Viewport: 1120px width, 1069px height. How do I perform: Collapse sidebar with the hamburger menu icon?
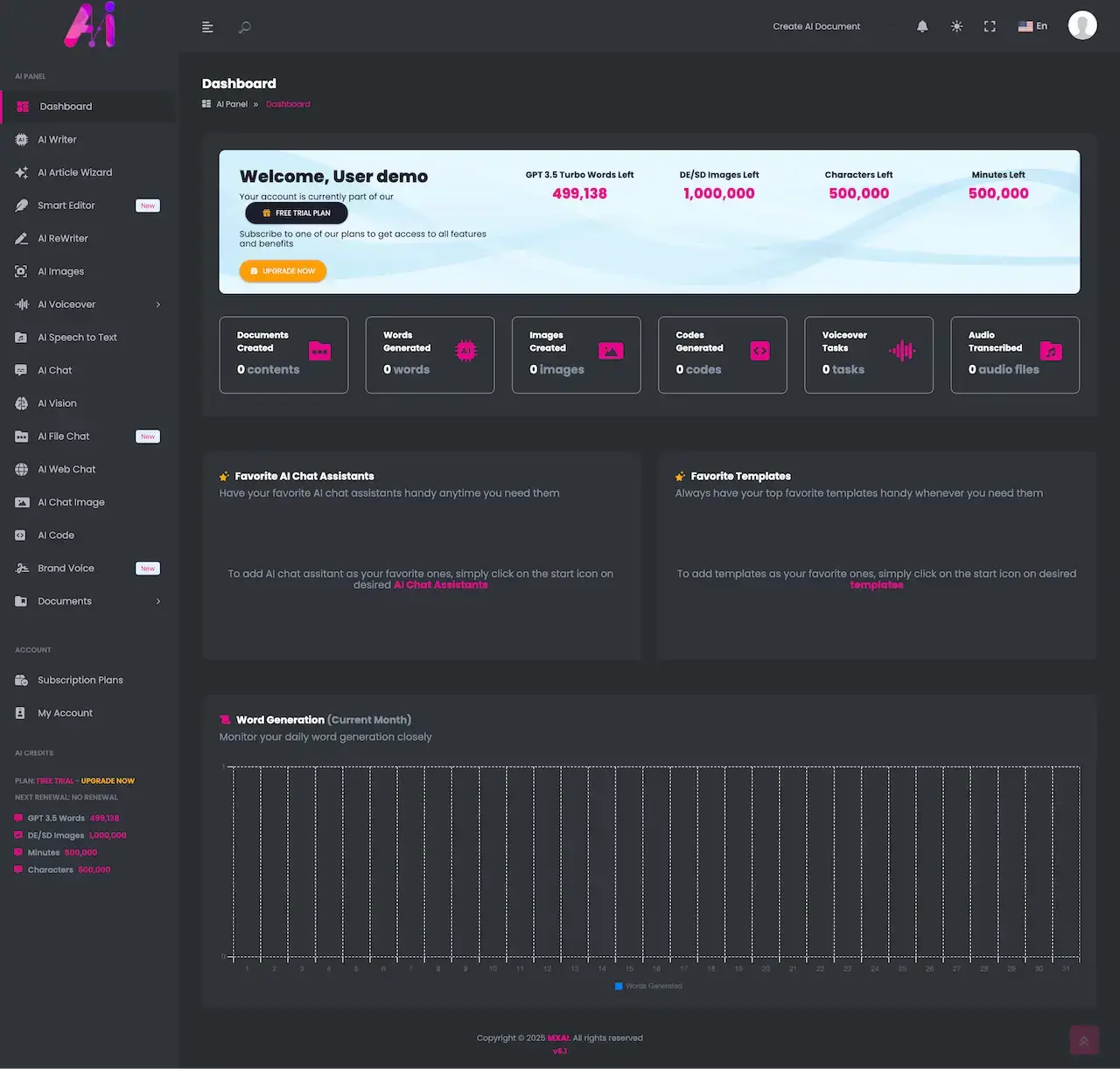click(207, 27)
